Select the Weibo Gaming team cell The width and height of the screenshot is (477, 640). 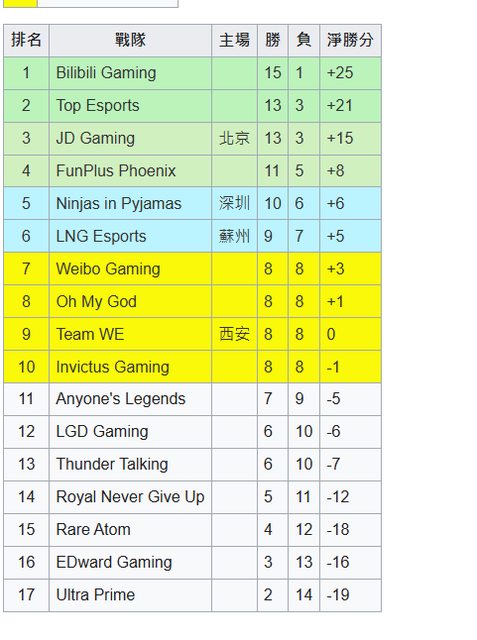[130, 269]
